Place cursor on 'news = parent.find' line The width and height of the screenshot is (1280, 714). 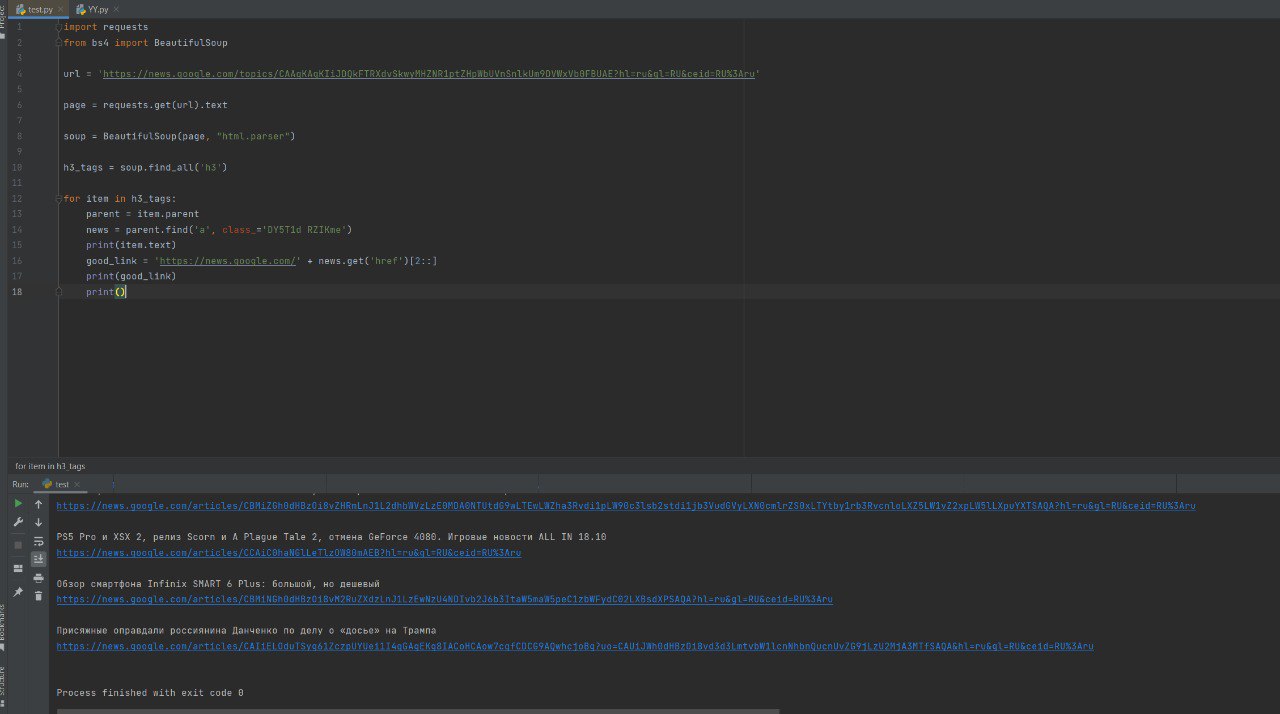219,229
